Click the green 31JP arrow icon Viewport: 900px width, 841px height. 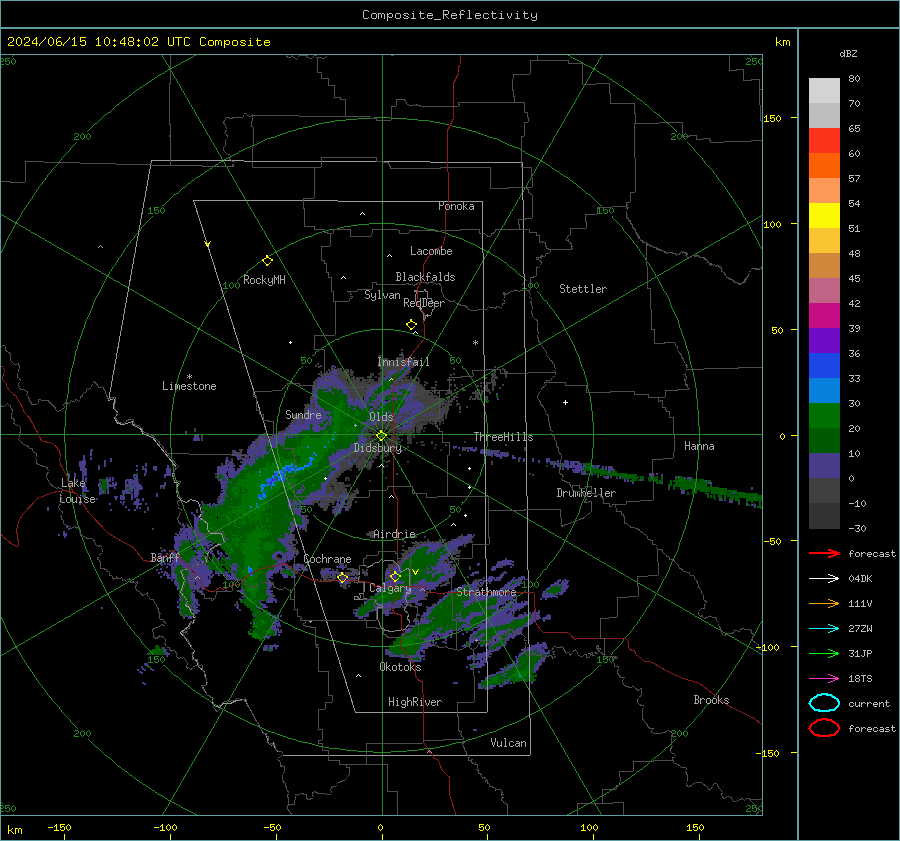824,653
